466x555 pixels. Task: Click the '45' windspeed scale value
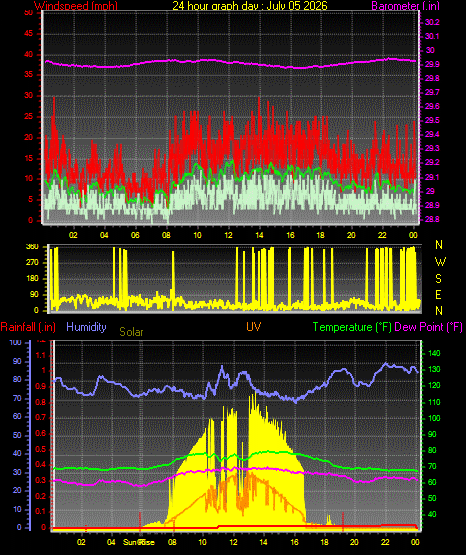tap(28, 34)
